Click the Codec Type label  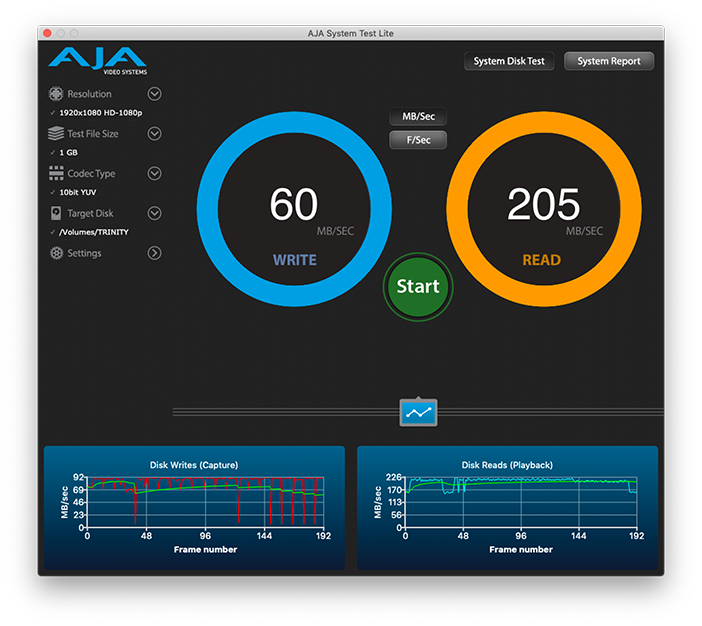click(91, 173)
